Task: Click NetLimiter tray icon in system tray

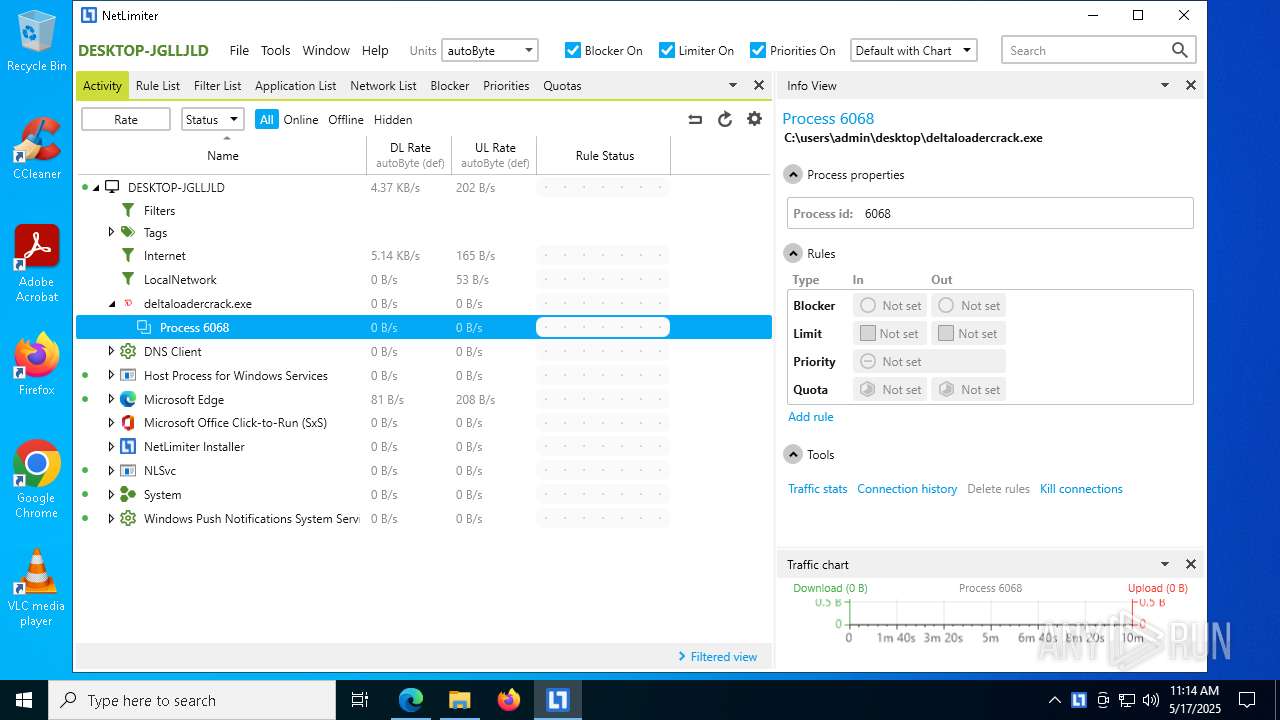Action: click(1079, 700)
